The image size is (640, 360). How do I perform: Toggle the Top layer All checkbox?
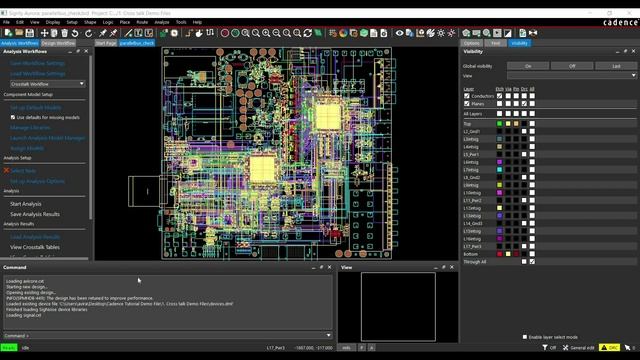click(x=532, y=124)
